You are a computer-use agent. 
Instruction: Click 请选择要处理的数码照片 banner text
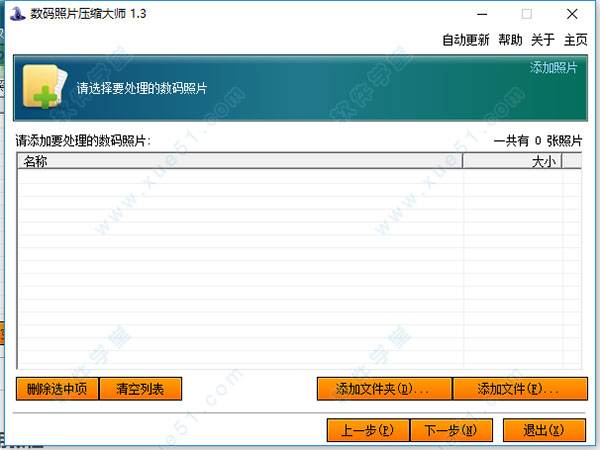coord(142,88)
